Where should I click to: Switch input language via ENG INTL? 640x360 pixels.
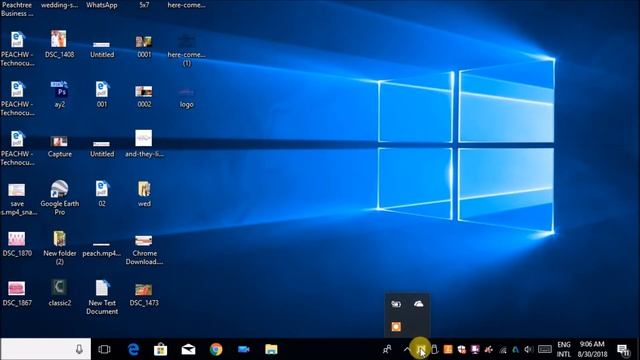click(564, 349)
